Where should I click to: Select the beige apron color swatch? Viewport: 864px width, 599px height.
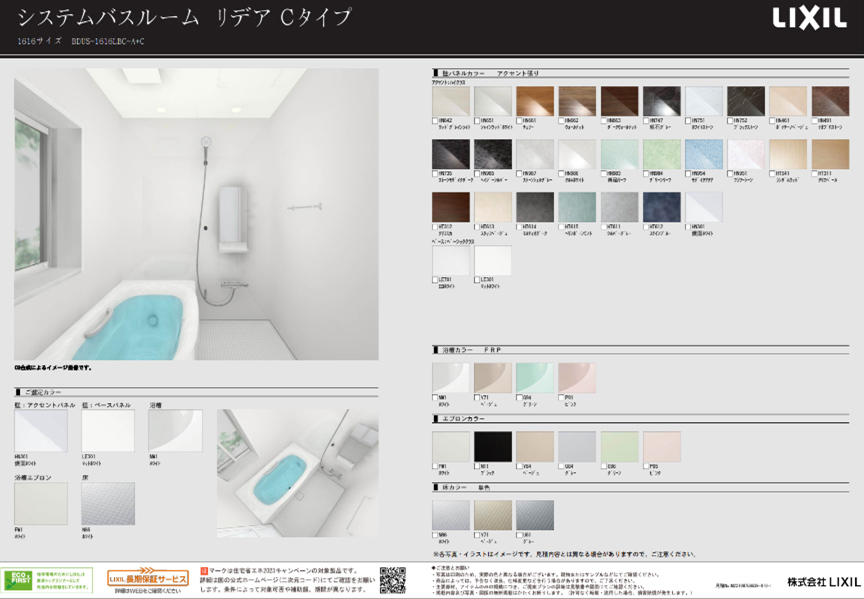pos(535,447)
